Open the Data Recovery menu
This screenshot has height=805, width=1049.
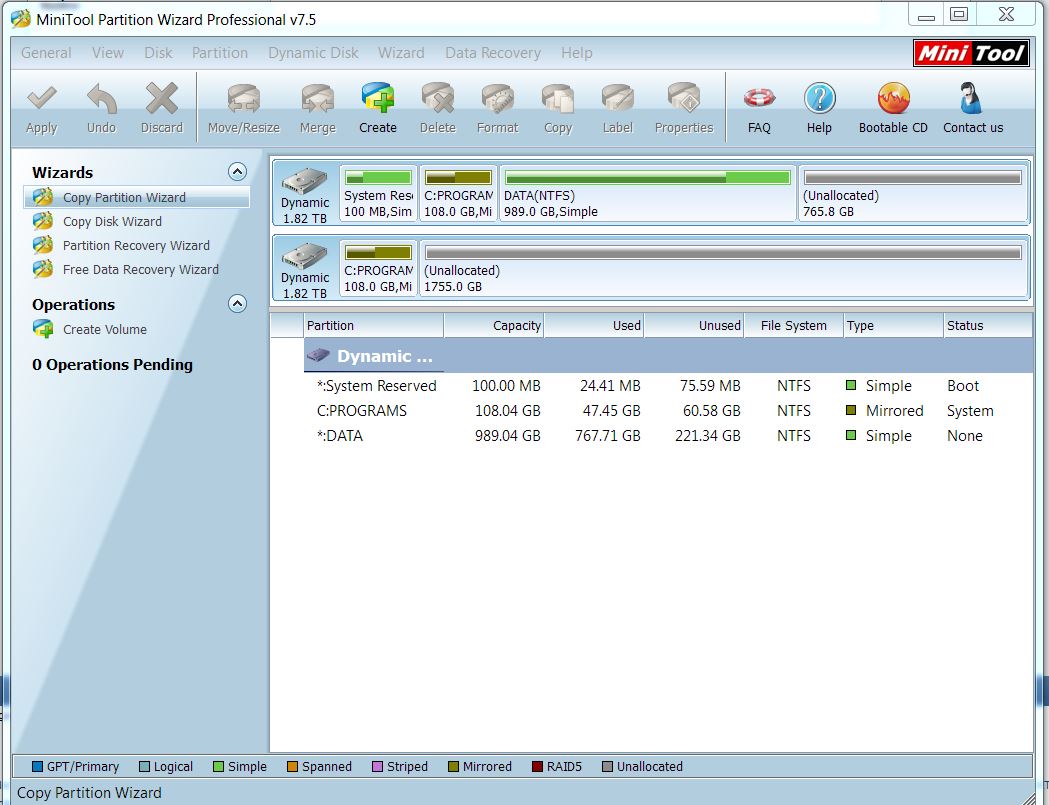493,53
